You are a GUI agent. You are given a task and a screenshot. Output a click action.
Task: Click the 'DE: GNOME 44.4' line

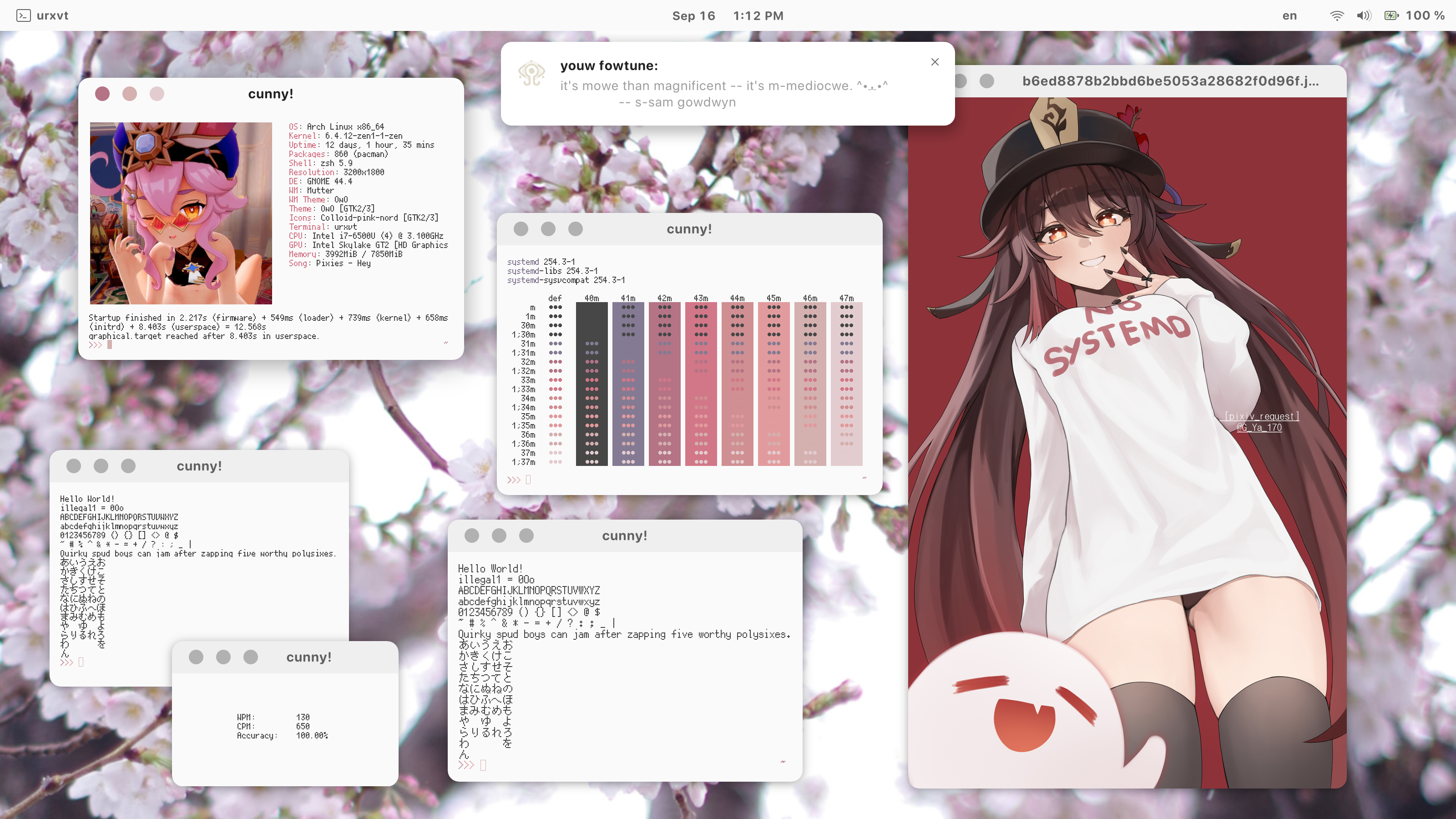[x=320, y=181]
